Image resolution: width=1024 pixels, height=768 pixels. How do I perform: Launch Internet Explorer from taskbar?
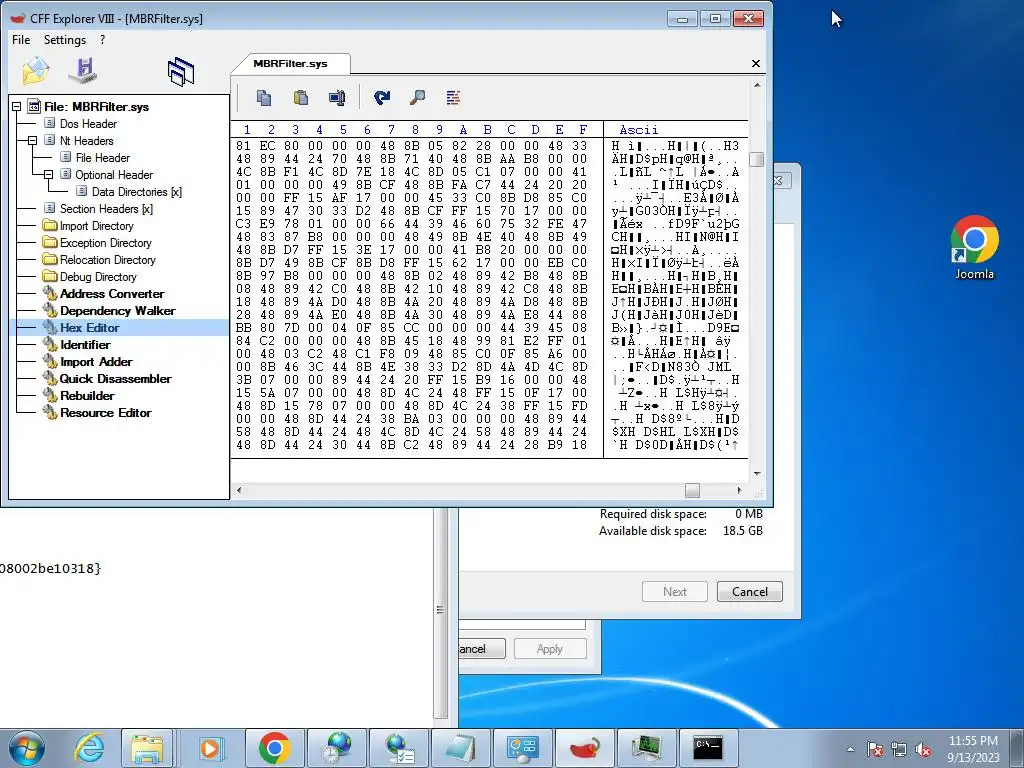pyautogui.click(x=89, y=748)
